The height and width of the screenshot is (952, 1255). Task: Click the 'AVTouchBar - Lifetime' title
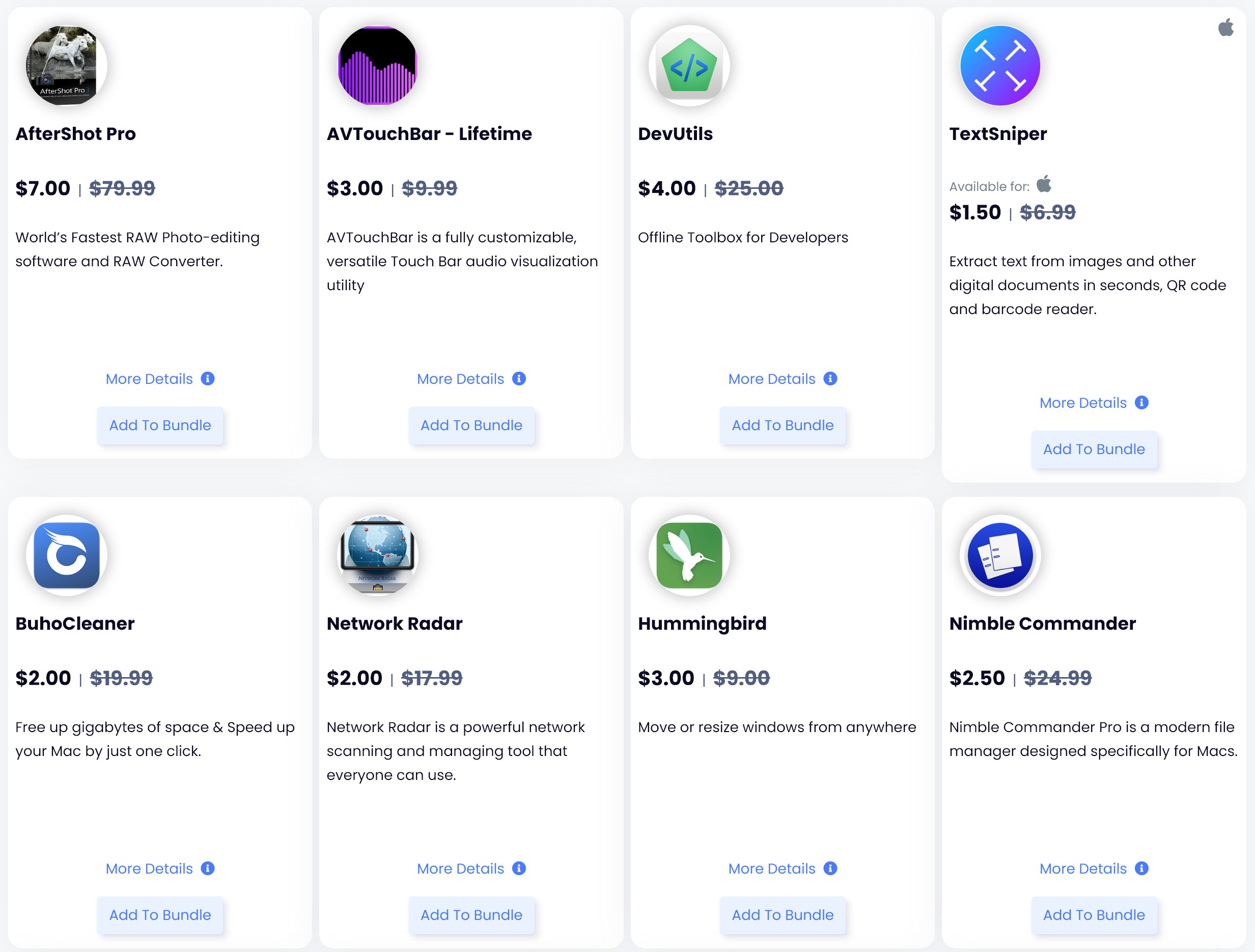(x=429, y=133)
